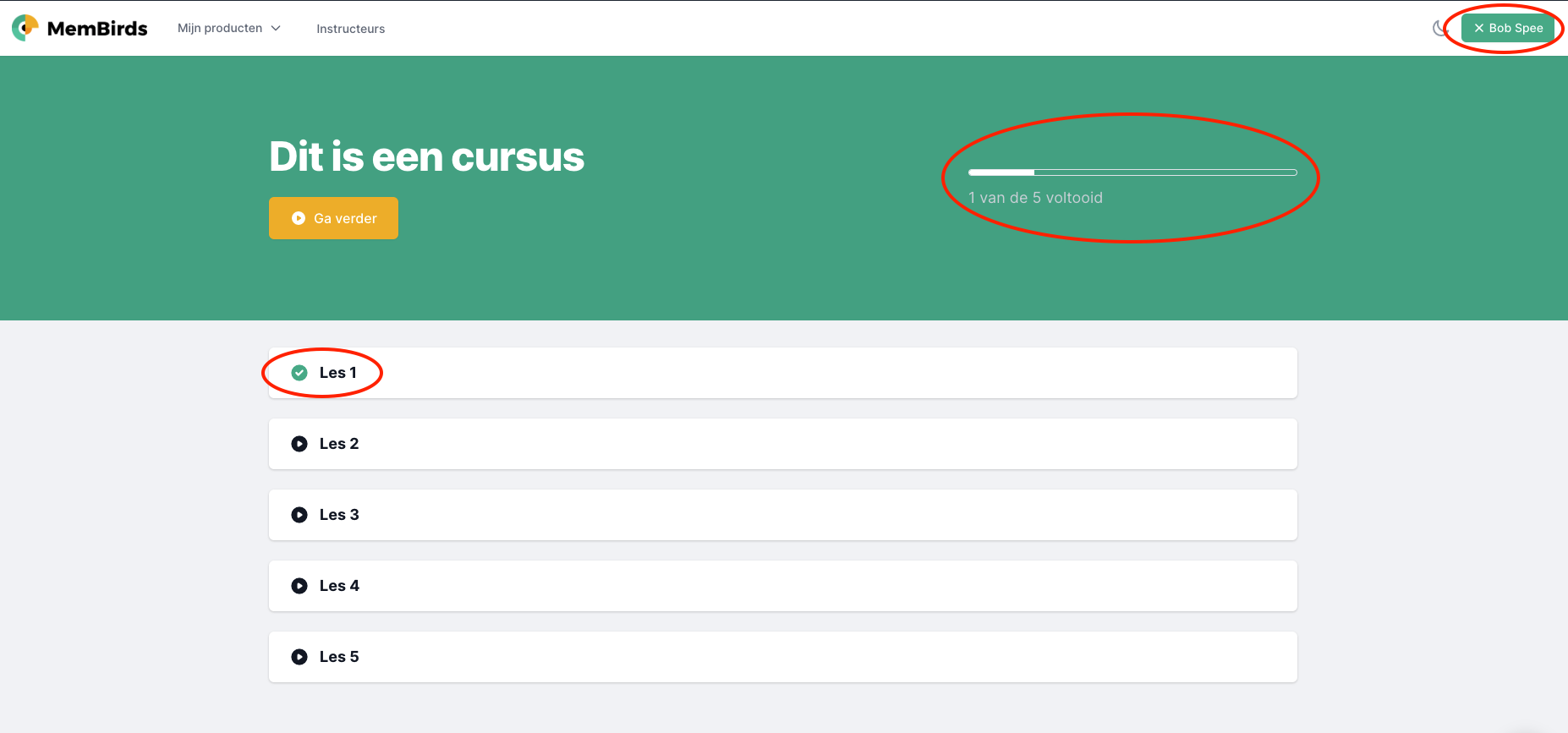The image size is (1568, 733).
Task: Click the X icon beside Bob Spee
Action: (1479, 28)
